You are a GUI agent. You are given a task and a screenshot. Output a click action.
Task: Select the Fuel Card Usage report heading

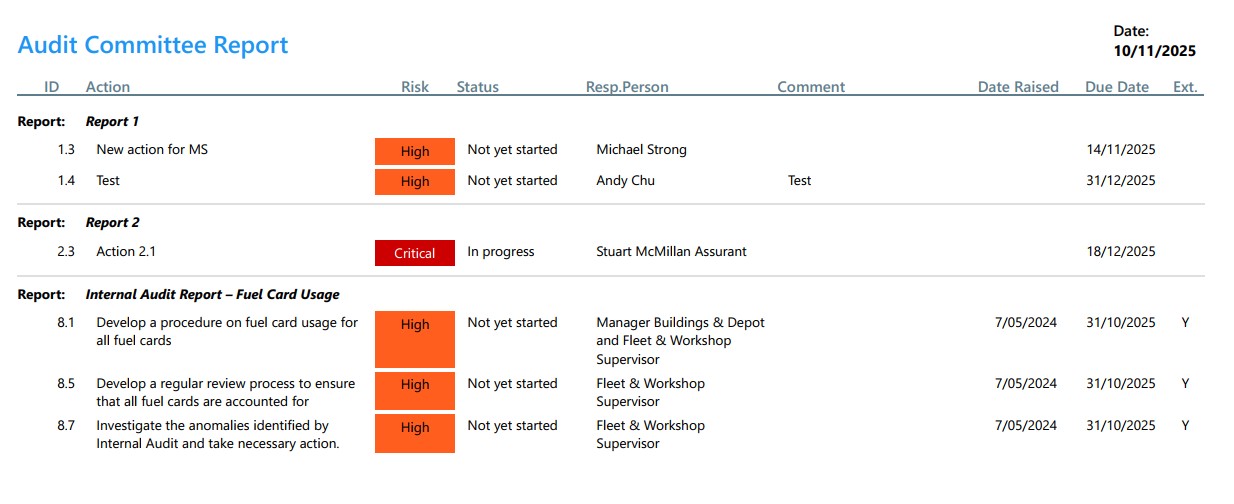coord(212,294)
